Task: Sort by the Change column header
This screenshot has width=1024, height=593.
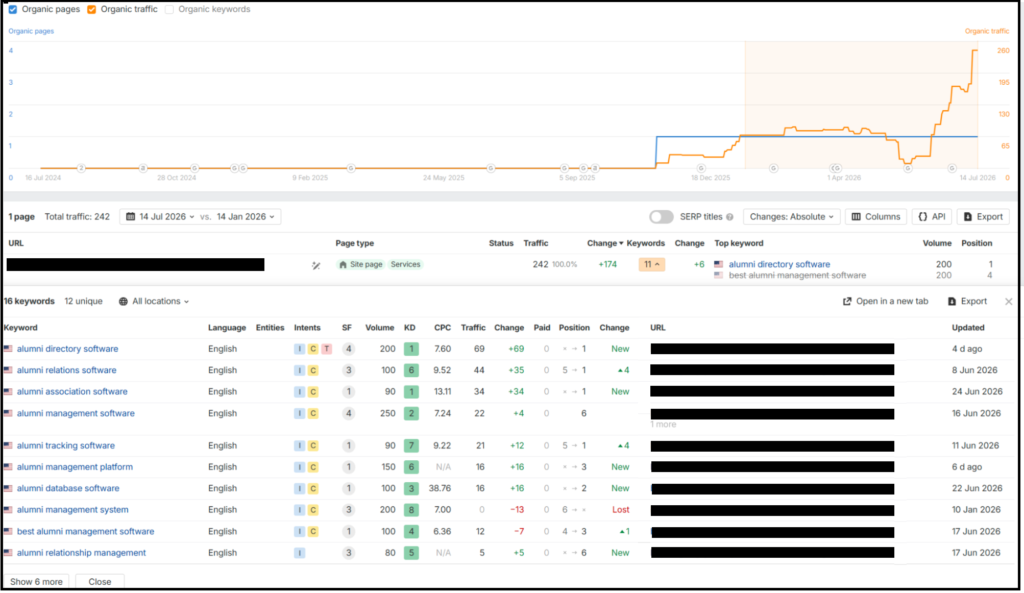Action: pos(605,243)
